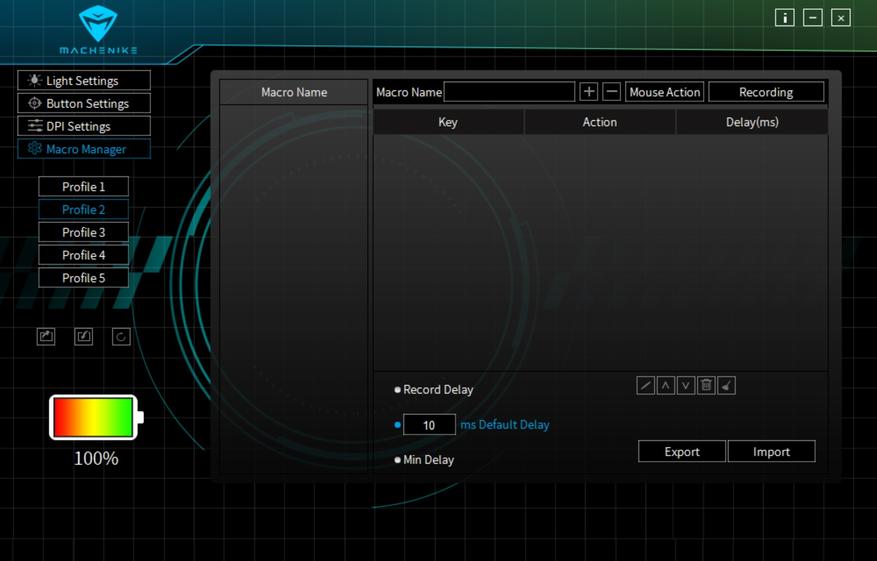Click the Export button
This screenshot has height=561, width=877.
pyautogui.click(x=682, y=452)
